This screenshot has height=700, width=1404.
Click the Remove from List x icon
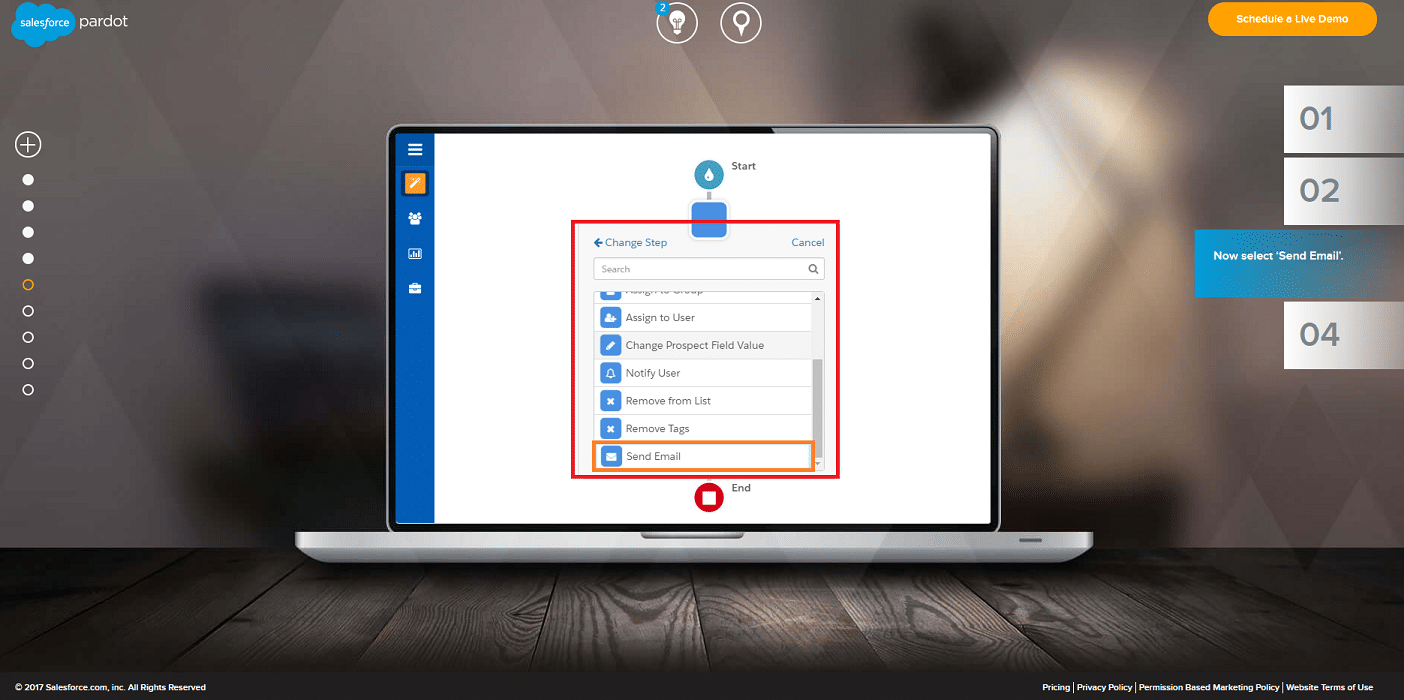pyautogui.click(x=611, y=401)
